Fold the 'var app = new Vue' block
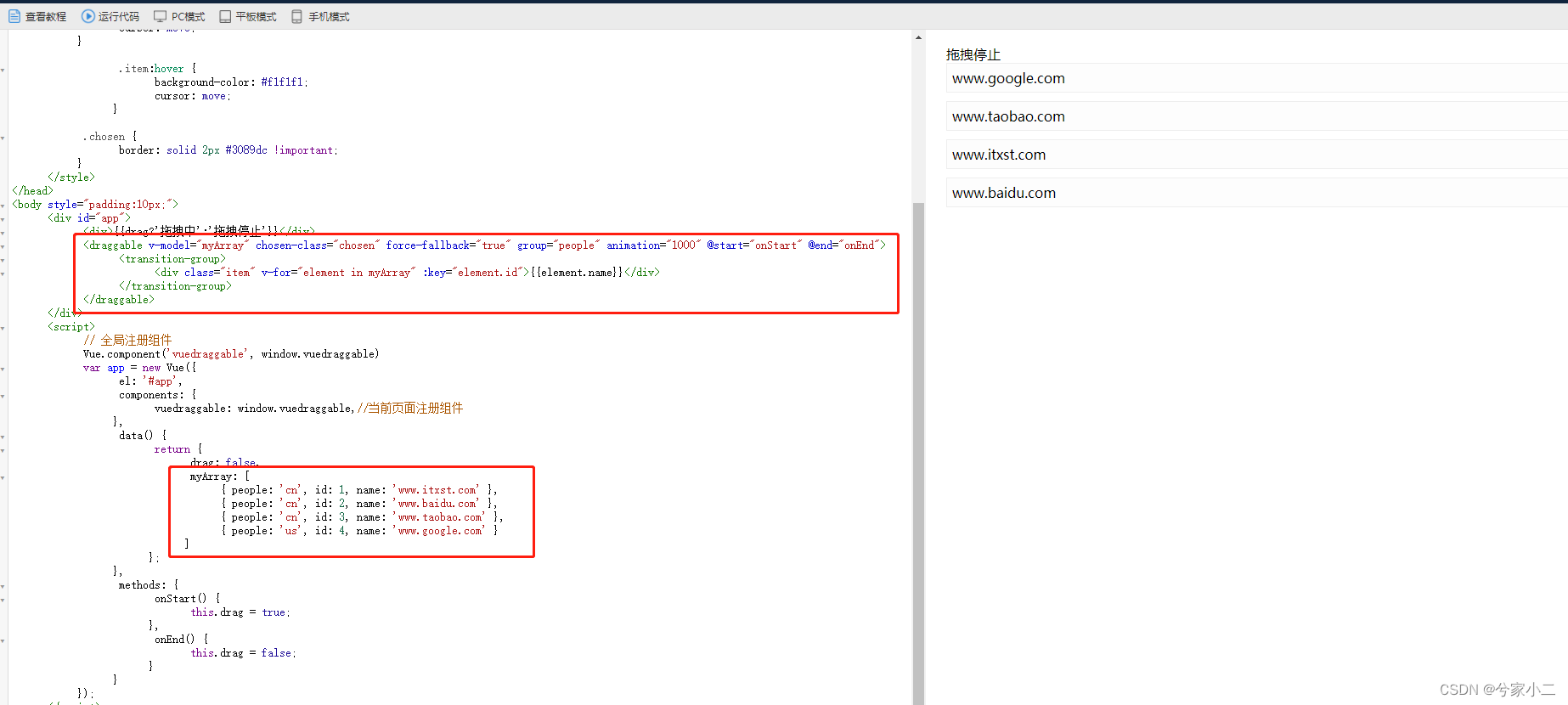 3,369
